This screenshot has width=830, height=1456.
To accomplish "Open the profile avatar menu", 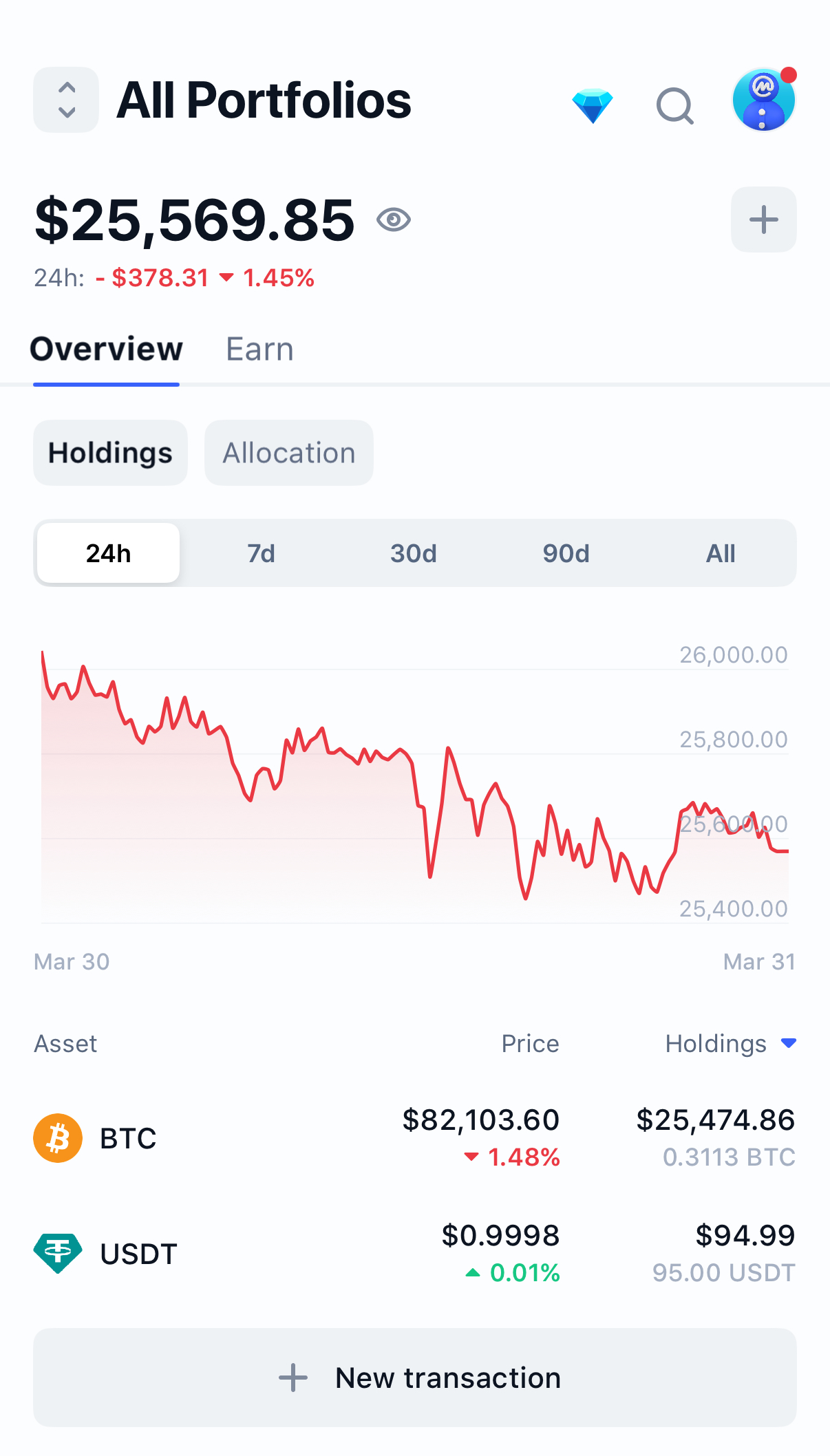I will coord(764,100).
